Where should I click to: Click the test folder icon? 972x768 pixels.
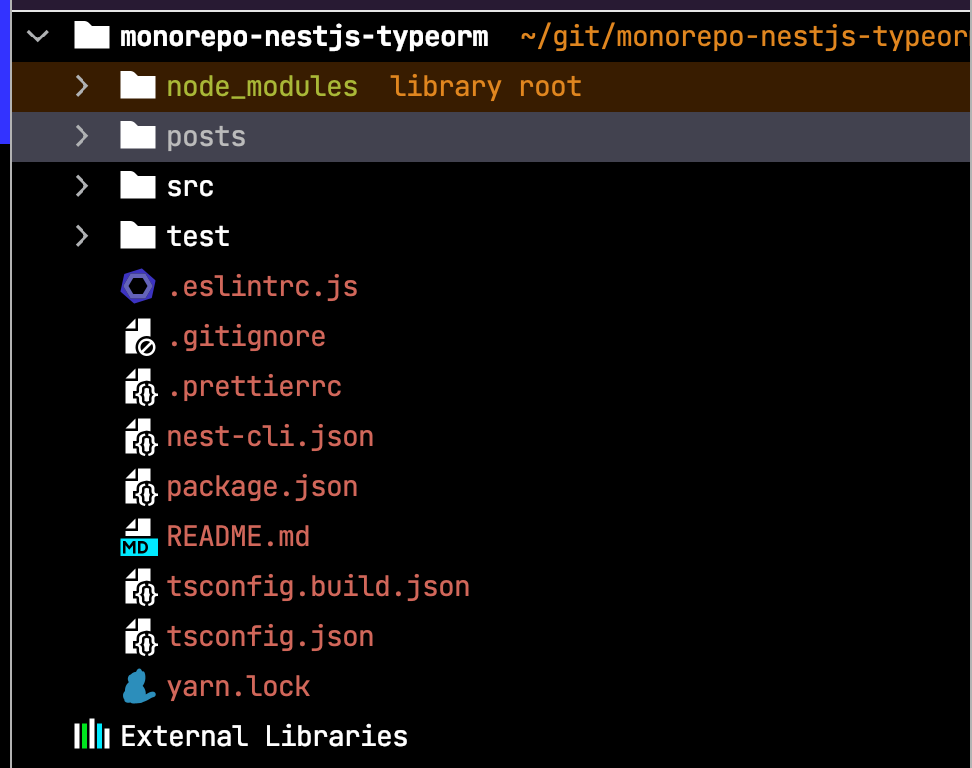pos(138,236)
